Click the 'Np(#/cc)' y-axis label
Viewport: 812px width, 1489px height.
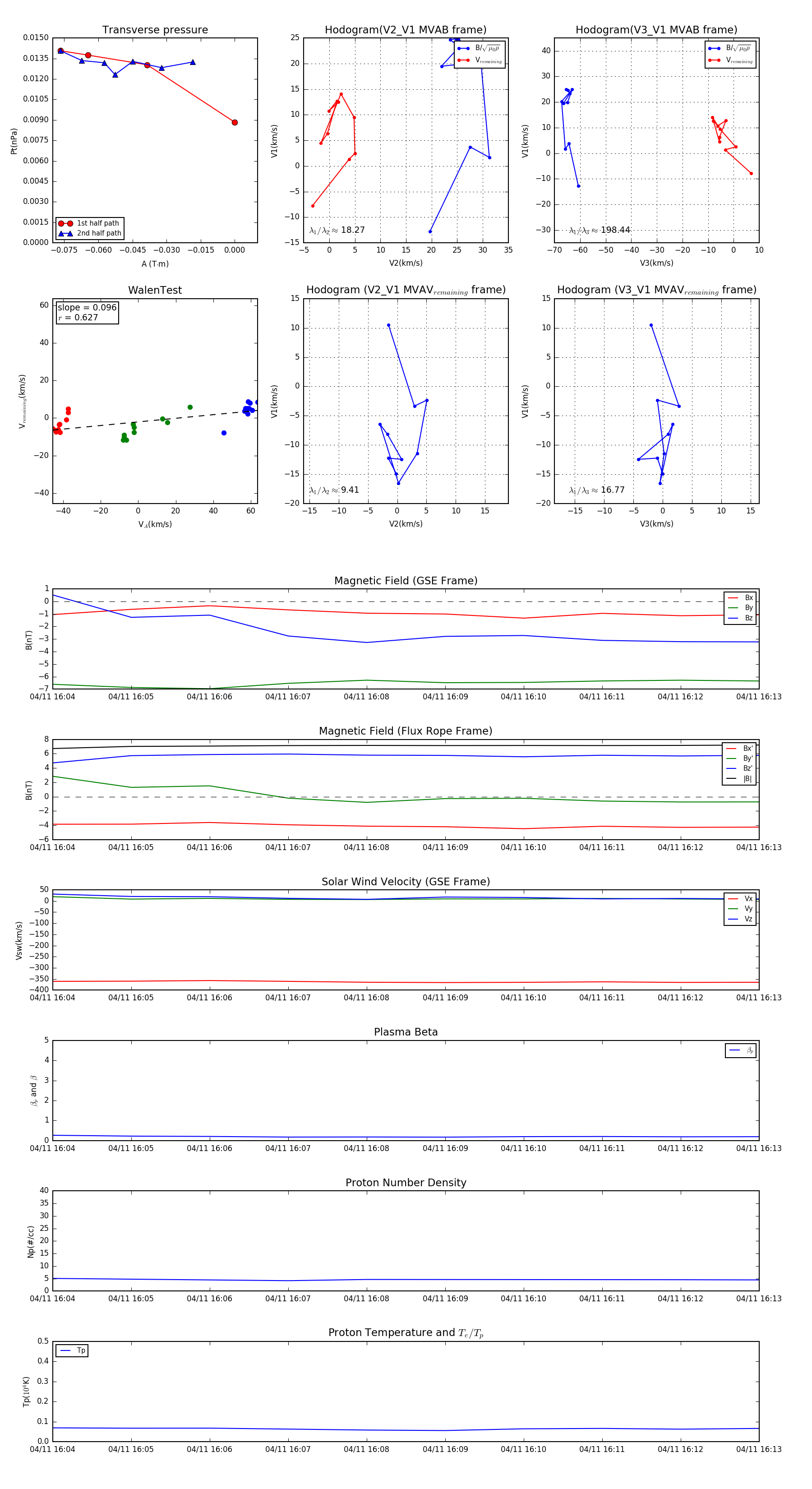(31, 1242)
